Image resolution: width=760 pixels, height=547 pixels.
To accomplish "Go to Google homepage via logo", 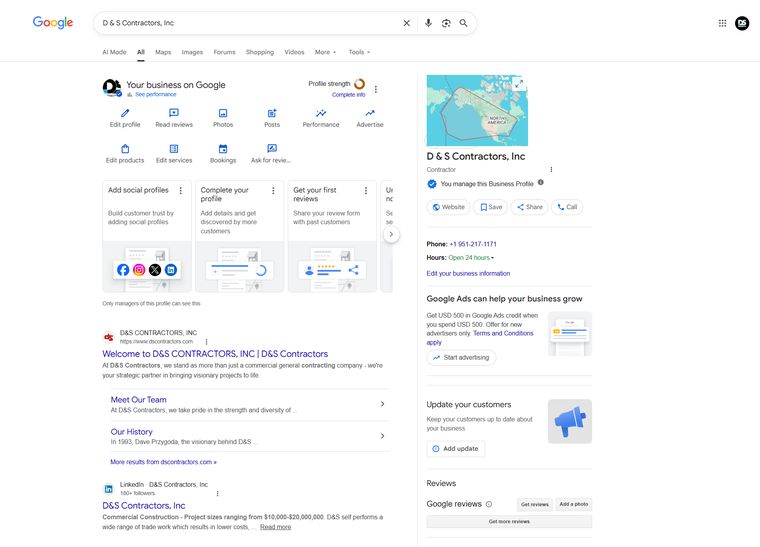I will click(53, 22).
